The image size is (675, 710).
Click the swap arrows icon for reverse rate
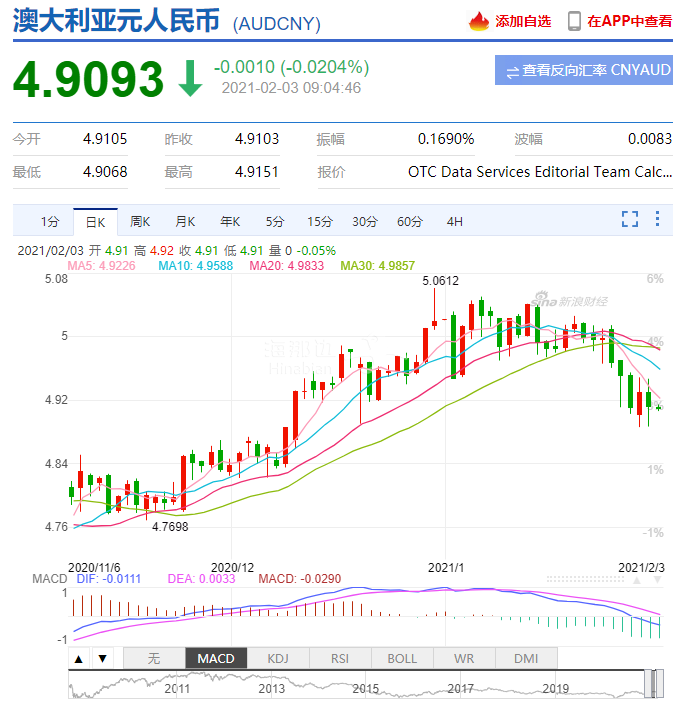(x=512, y=71)
